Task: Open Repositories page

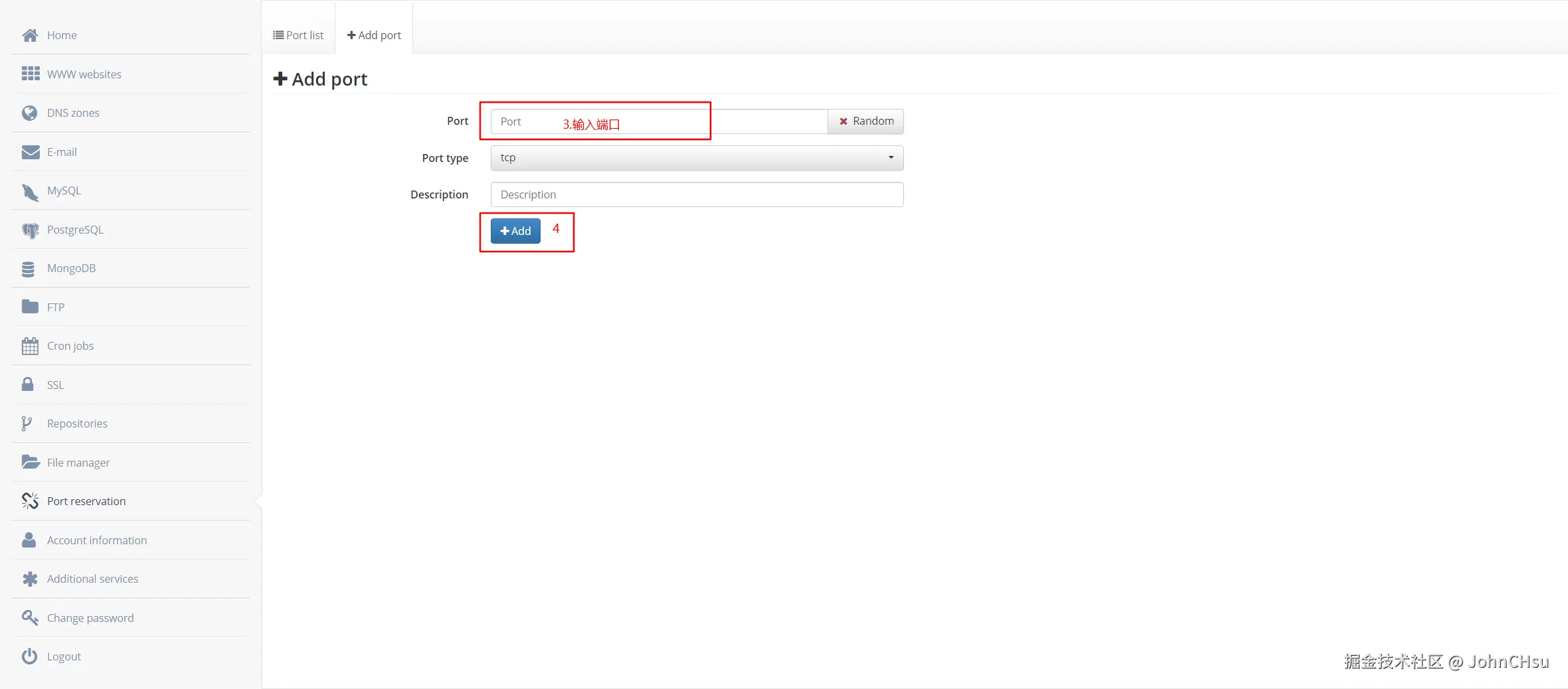Action: click(x=77, y=423)
